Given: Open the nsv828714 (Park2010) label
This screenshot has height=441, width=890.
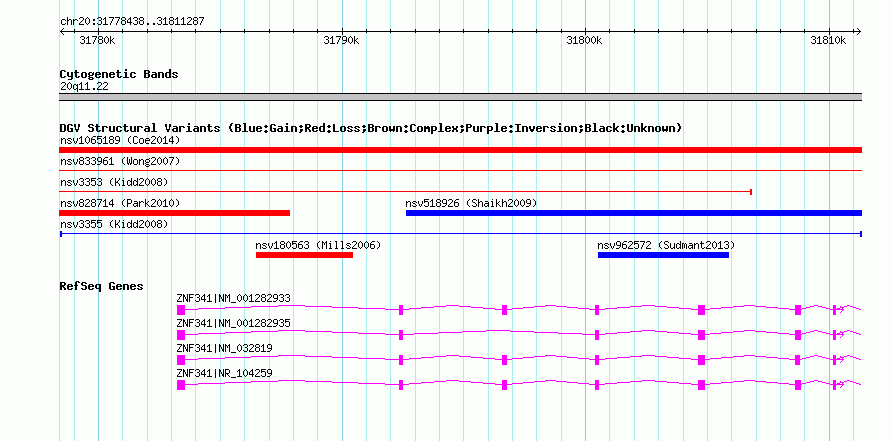Looking at the screenshot, I should (120, 203).
